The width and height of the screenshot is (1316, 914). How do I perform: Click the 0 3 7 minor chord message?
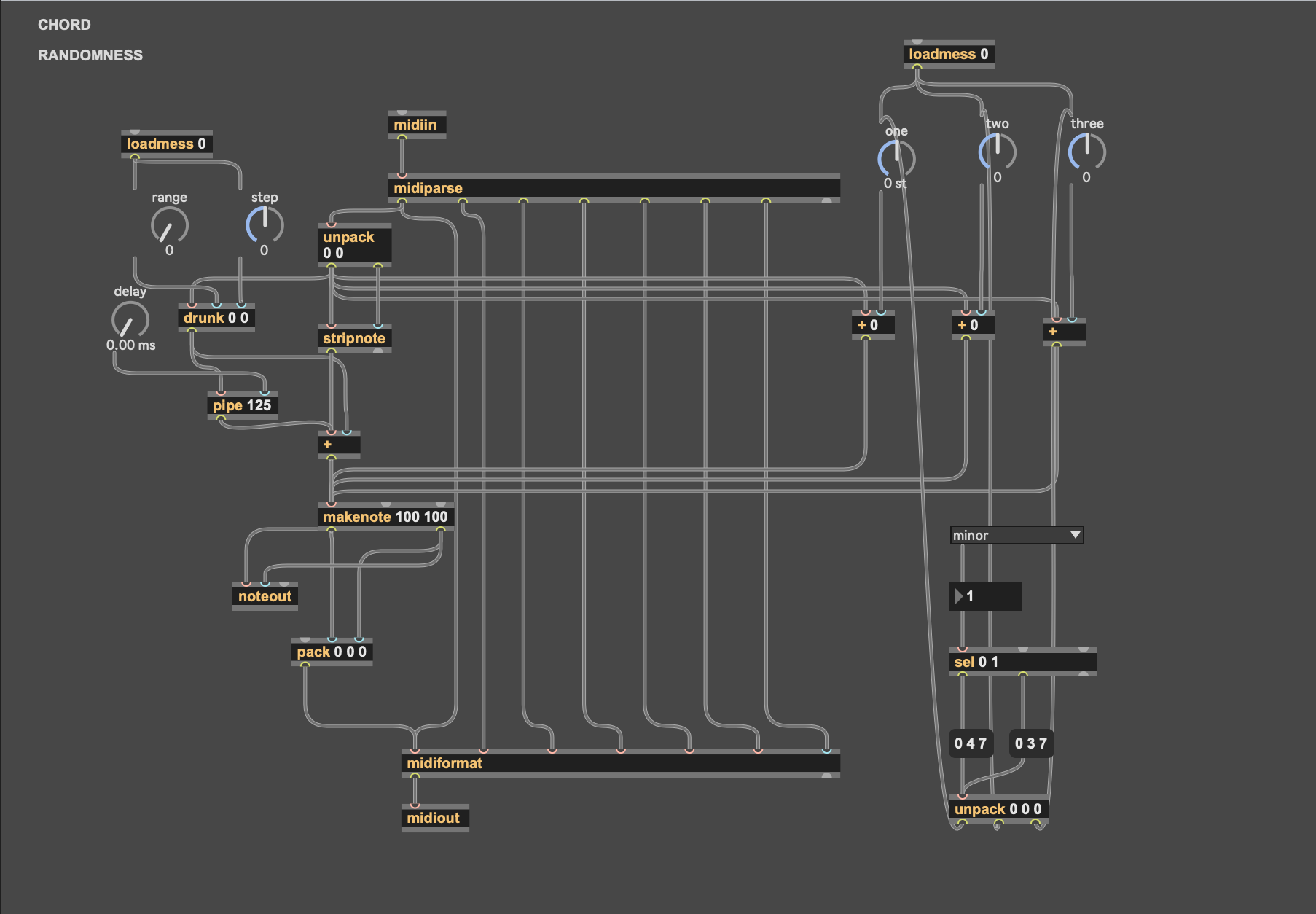pyautogui.click(x=1031, y=743)
